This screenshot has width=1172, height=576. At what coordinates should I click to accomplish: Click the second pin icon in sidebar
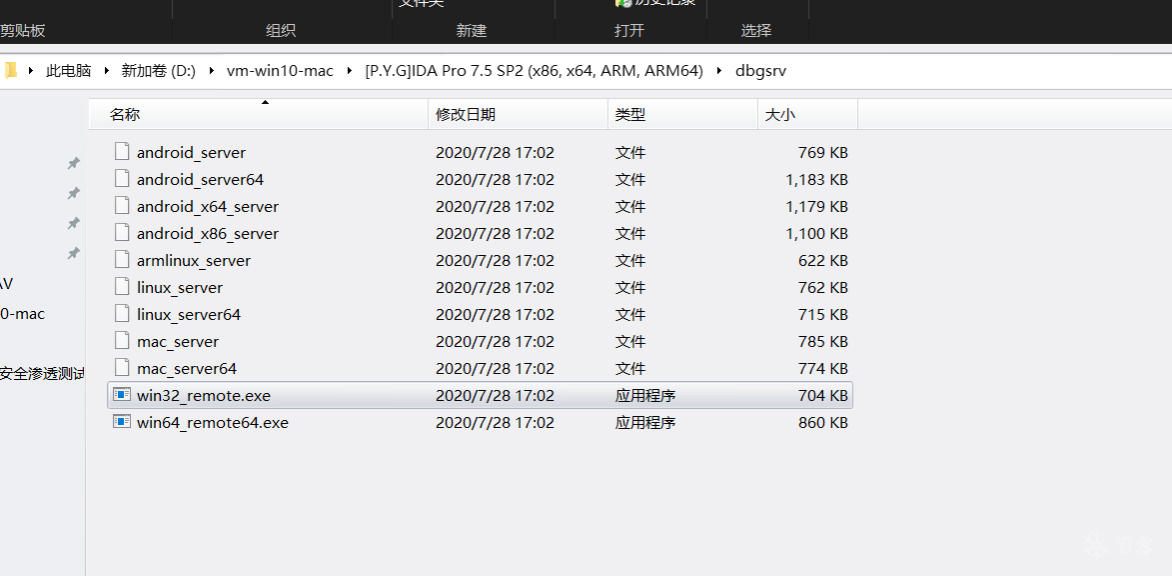73,193
